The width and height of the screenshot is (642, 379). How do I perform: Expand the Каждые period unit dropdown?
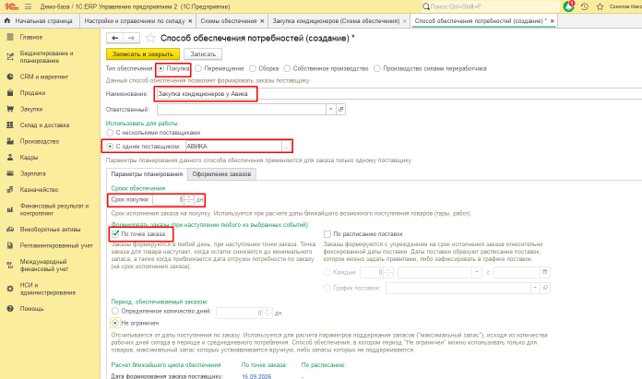476,272
